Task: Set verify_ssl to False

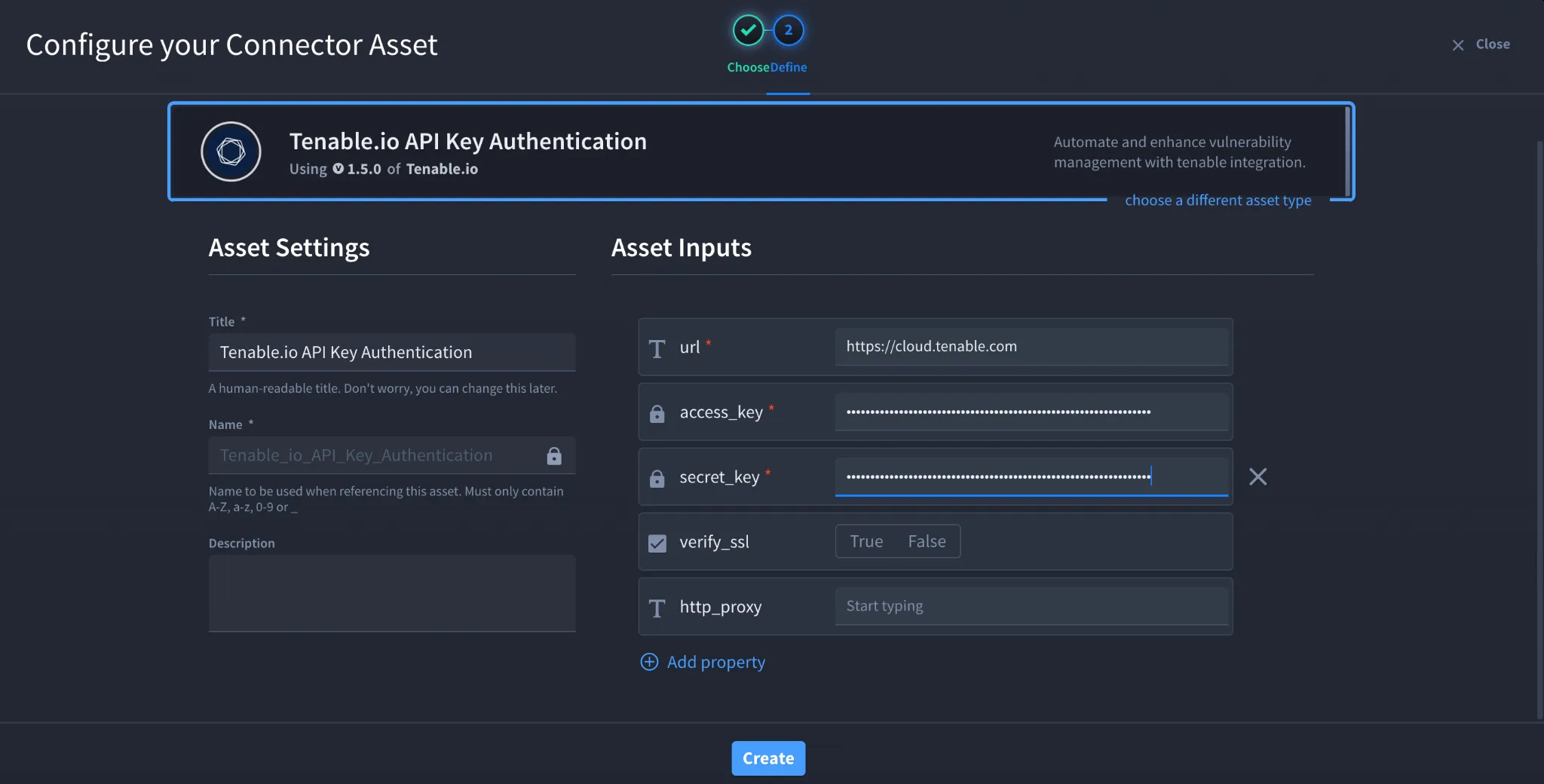Action: click(927, 541)
